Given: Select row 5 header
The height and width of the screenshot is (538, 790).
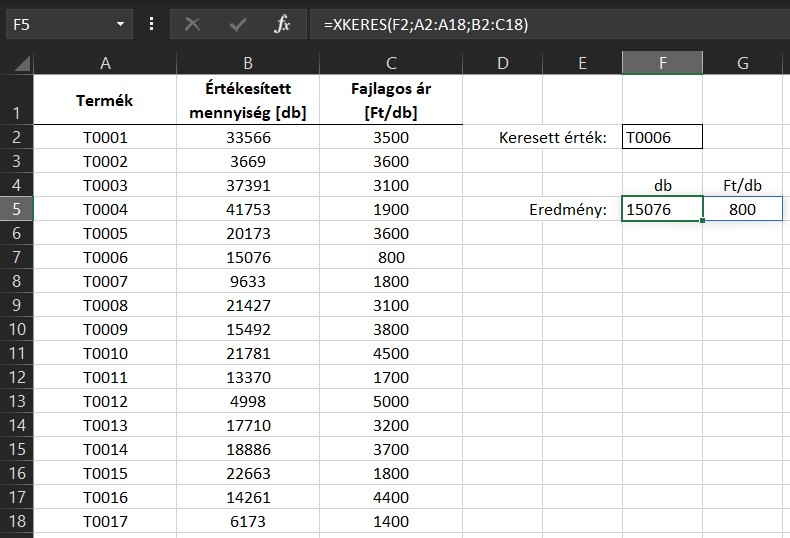Looking at the screenshot, I should [16, 210].
